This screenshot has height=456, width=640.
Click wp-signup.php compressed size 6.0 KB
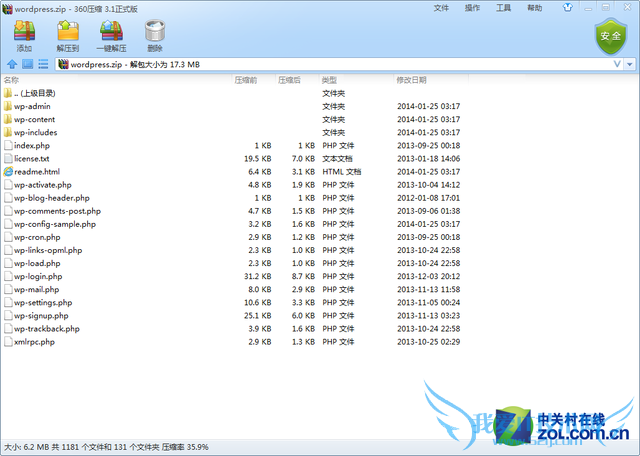(x=303, y=316)
